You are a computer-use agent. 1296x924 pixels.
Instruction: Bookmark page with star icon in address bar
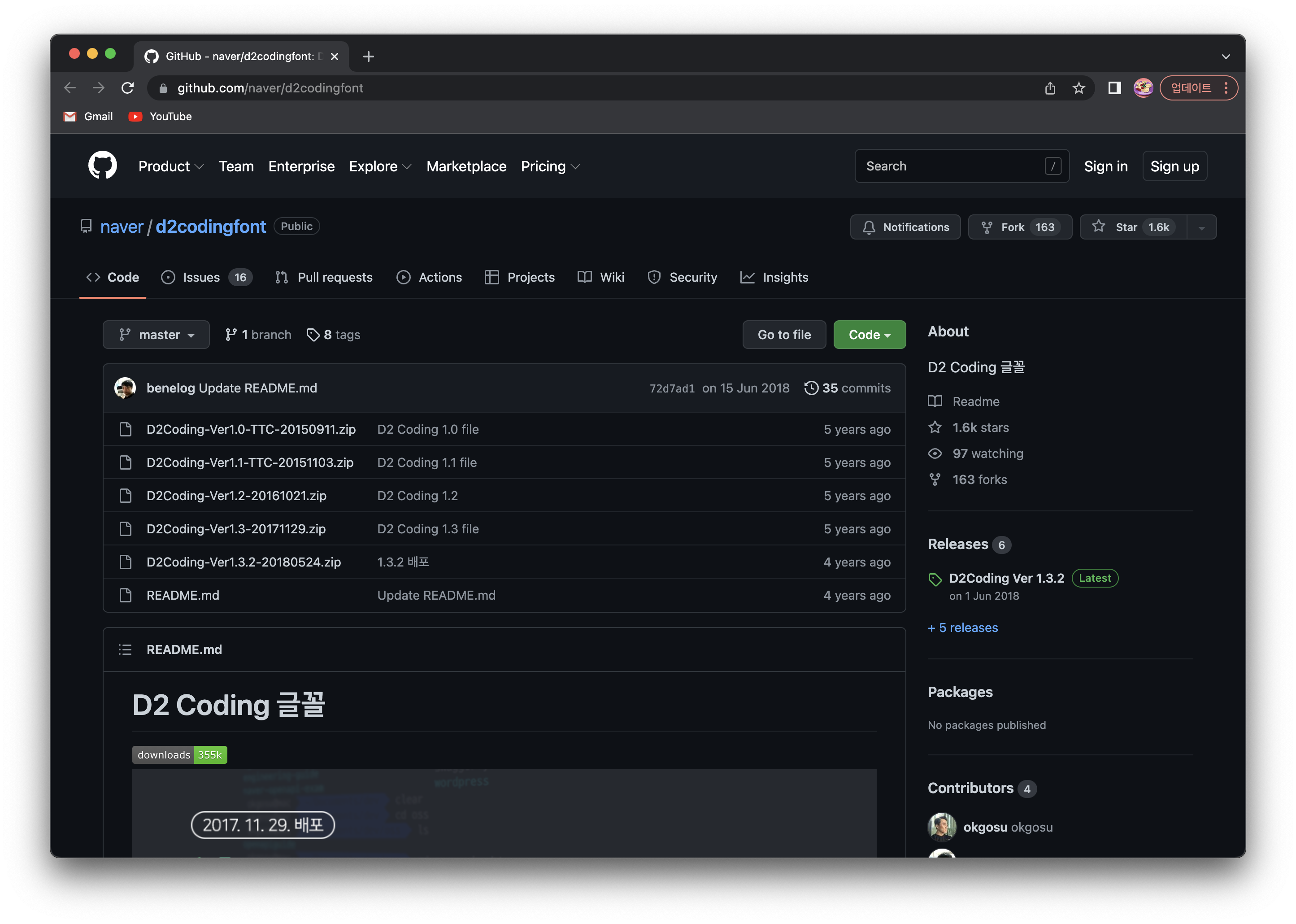coord(1079,88)
